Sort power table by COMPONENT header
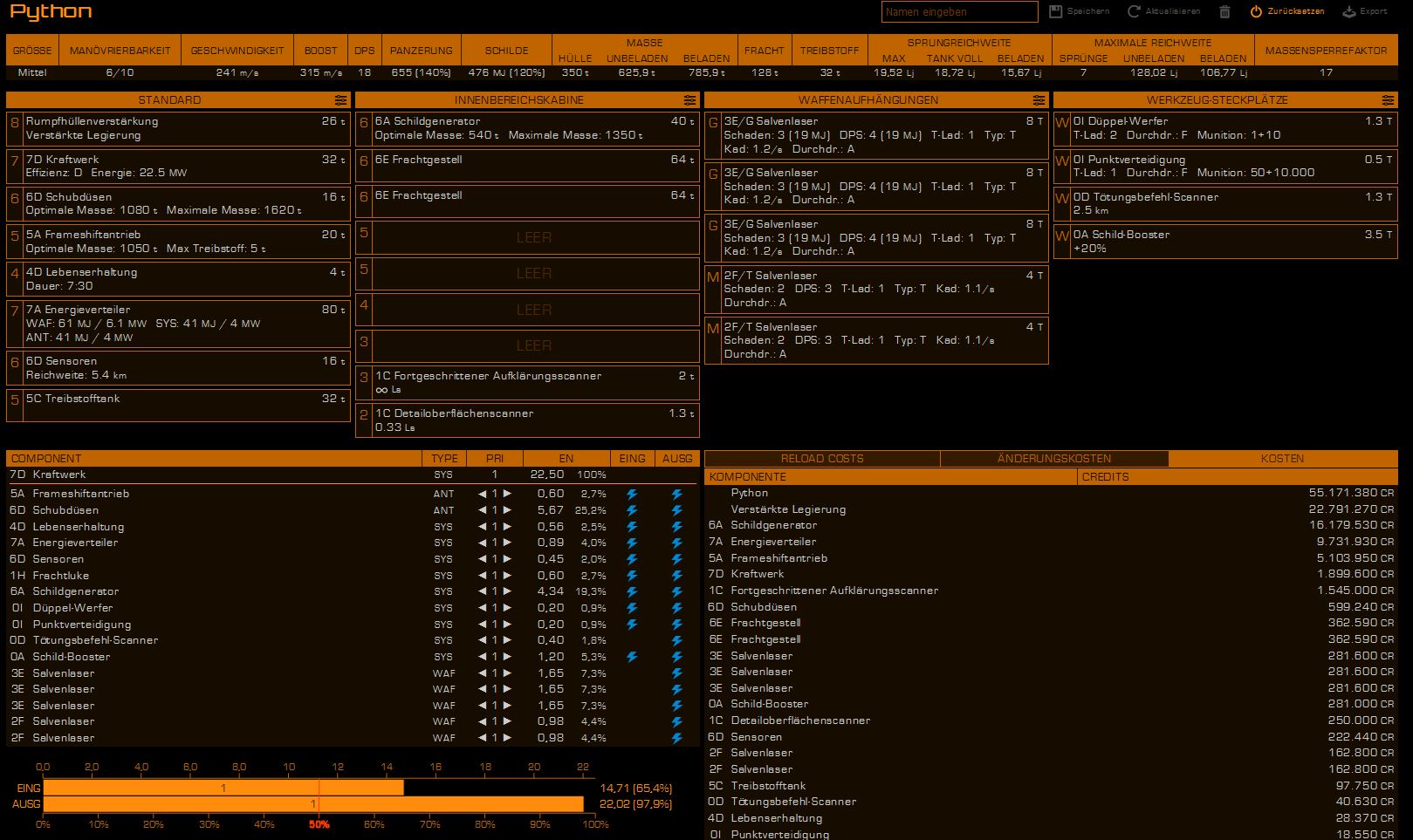This screenshot has height=840, width=1413. tap(215, 458)
